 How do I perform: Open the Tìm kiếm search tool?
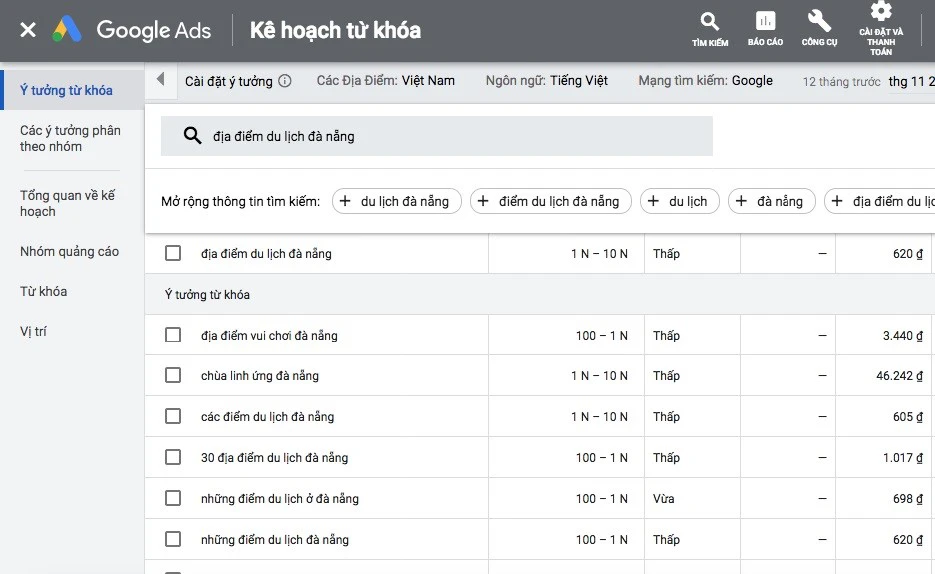(710, 28)
